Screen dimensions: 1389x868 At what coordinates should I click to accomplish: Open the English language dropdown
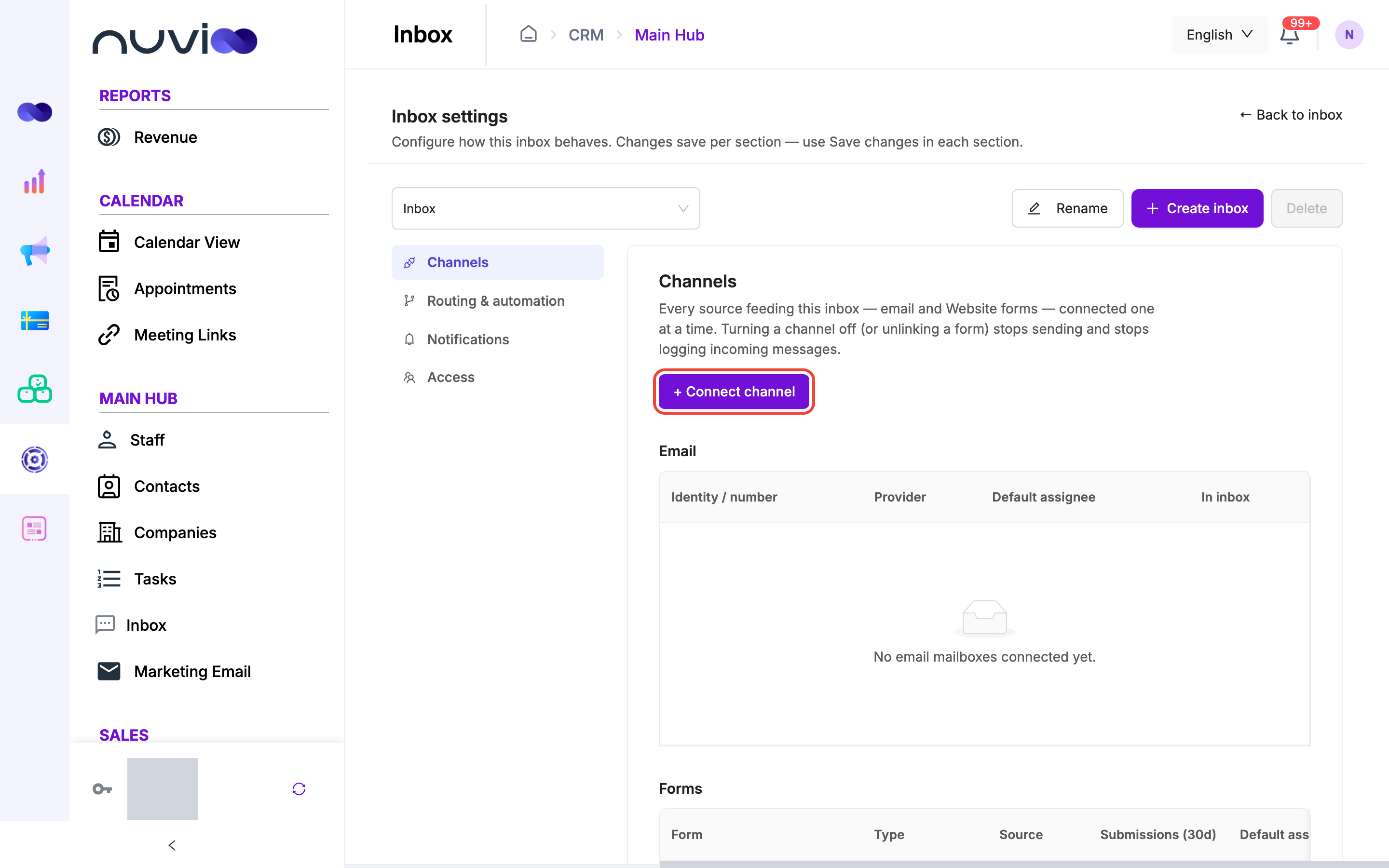(x=1219, y=35)
